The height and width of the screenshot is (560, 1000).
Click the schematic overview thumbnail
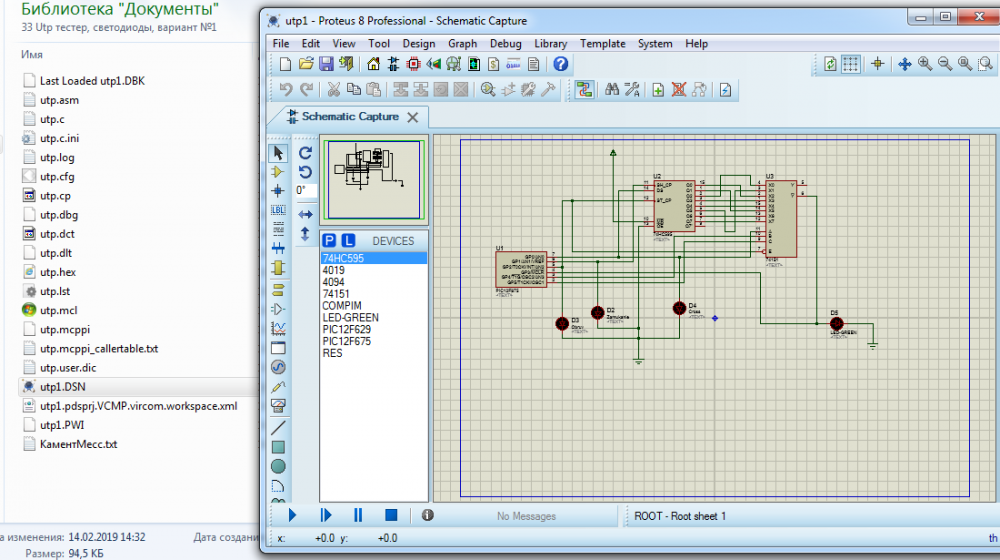click(x=374, y=180)
